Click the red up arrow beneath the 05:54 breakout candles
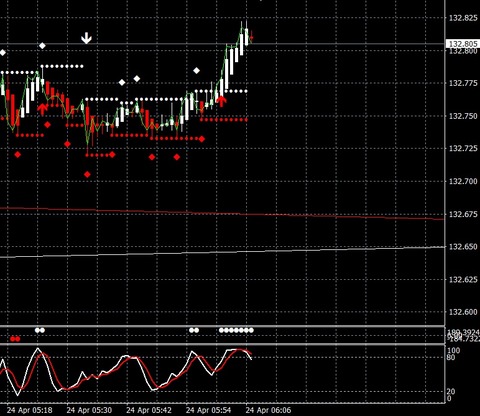The width and height of the screenshot is (480, 416). coord(221,101)
